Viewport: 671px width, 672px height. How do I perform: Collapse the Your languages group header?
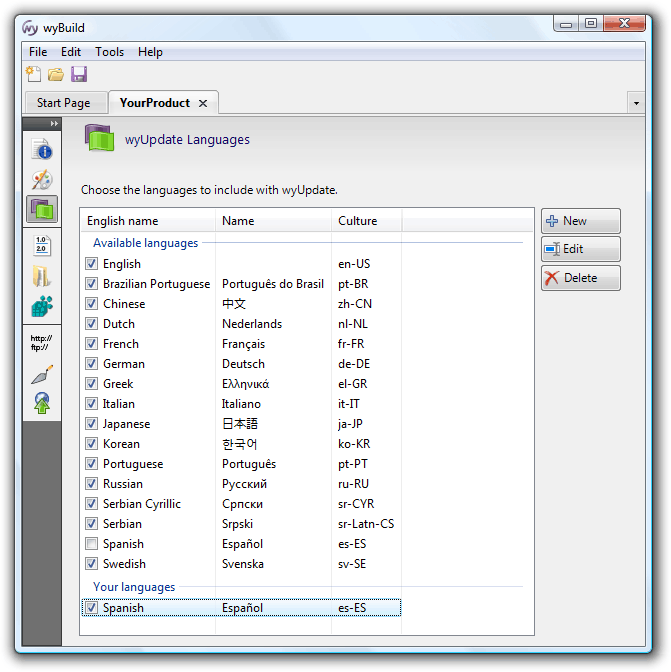pos(134,587)
